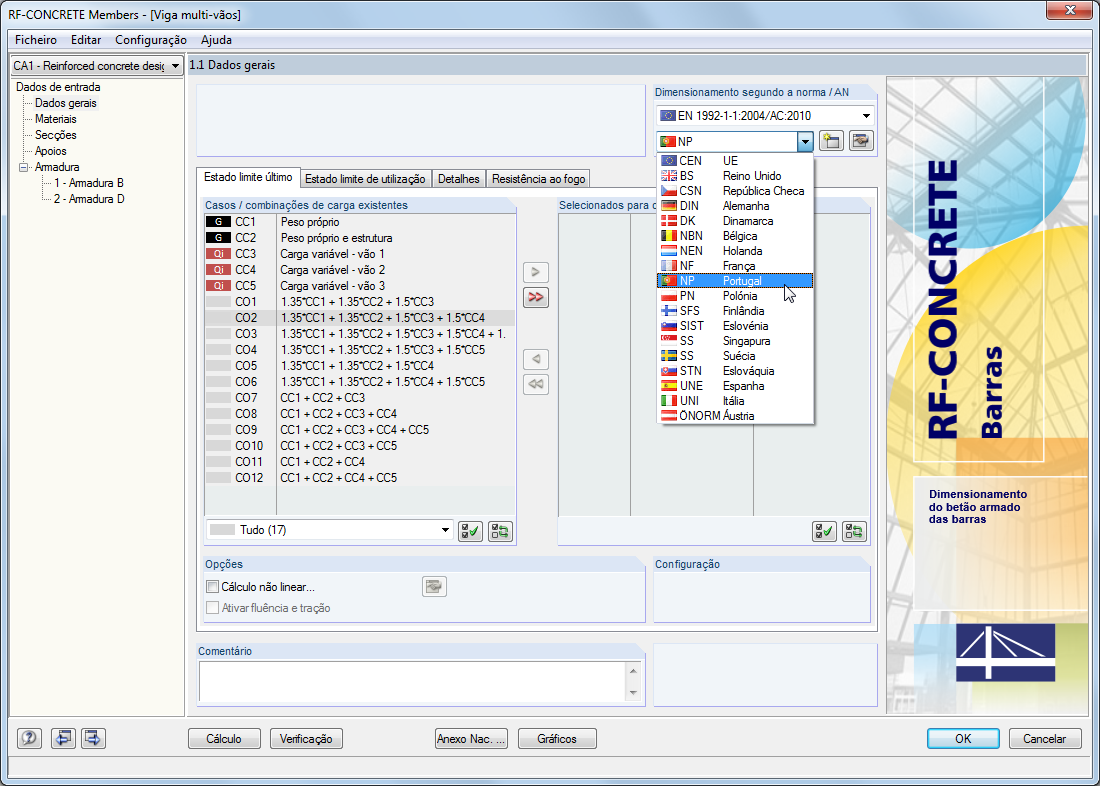The image size is (1100, 786).
Task: Select Apoios in the navigation tree
Action: click(51, 151)
